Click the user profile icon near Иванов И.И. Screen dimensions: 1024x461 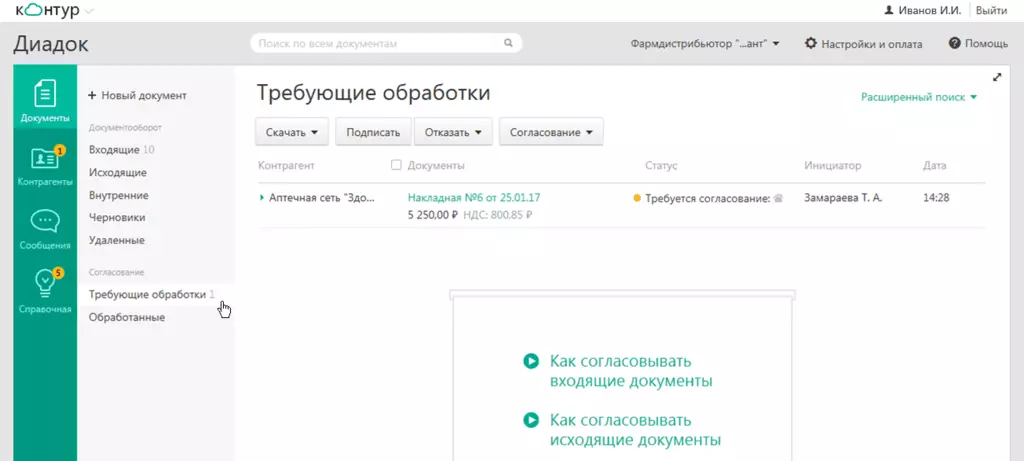(x=888, y=10)
